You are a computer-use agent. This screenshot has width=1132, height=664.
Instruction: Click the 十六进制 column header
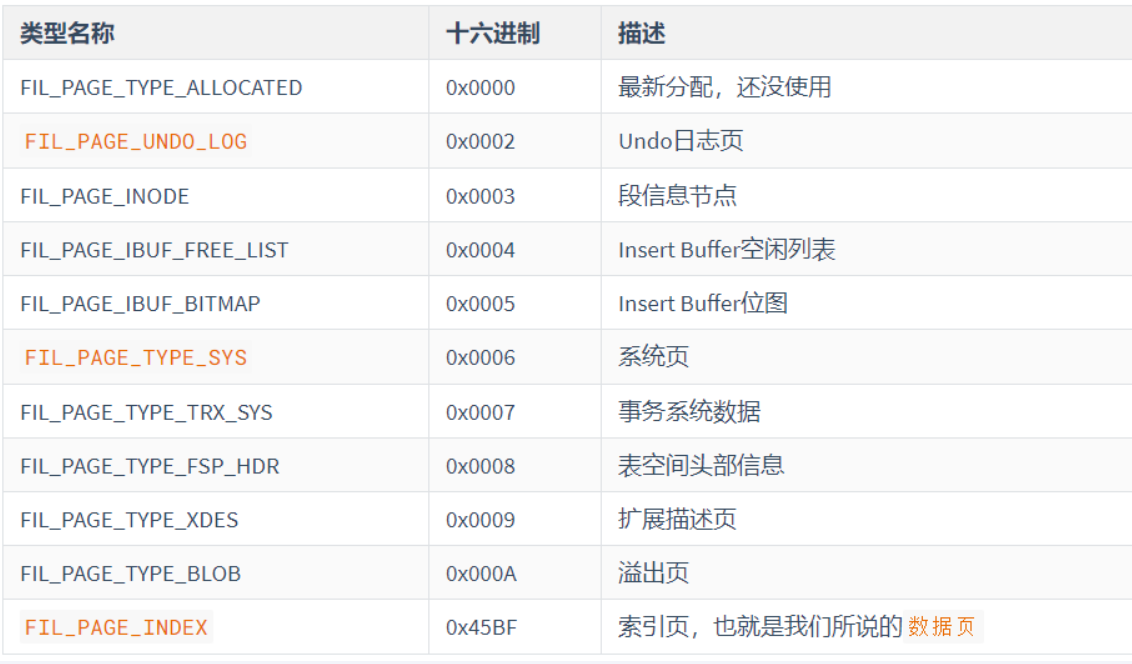(493, 33)
